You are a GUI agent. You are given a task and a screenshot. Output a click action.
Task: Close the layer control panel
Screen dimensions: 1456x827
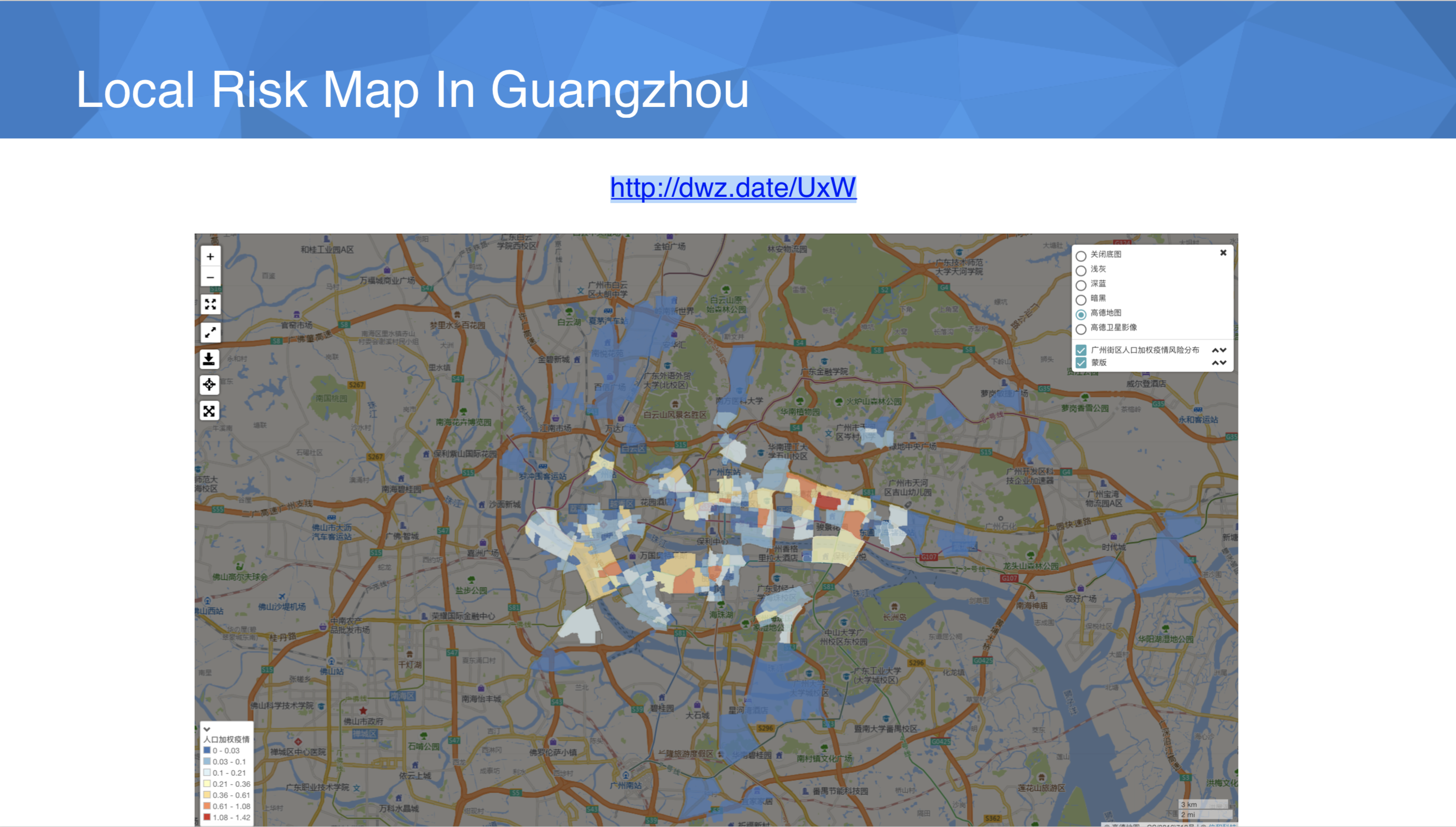point(1223,253)
